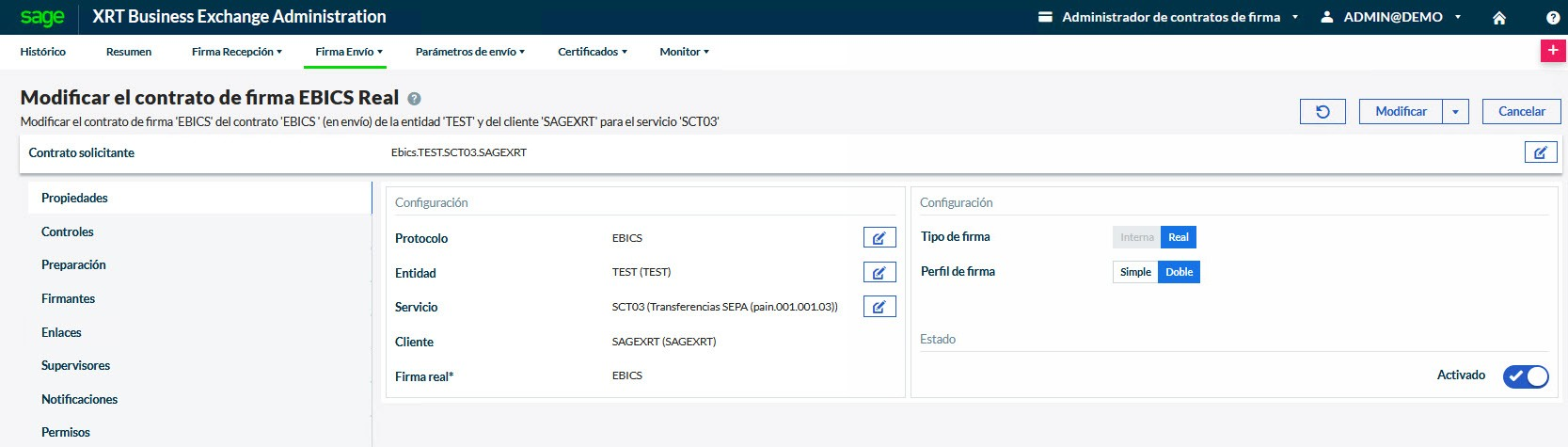This screenshot has height=447, width=1568.
Task: Edit the Contrato solicitante field
Action: [1540, 152]
